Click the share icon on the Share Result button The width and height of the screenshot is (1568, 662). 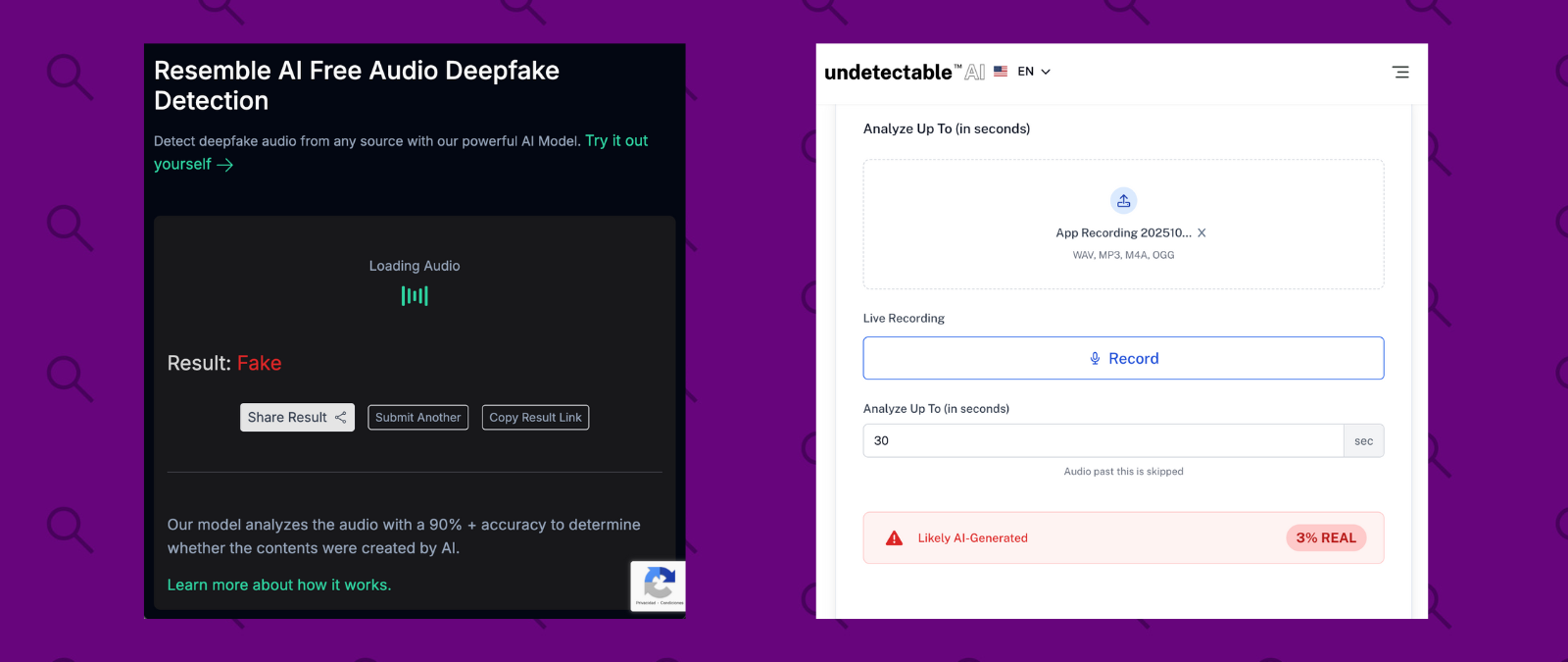[x=340, y=417]
